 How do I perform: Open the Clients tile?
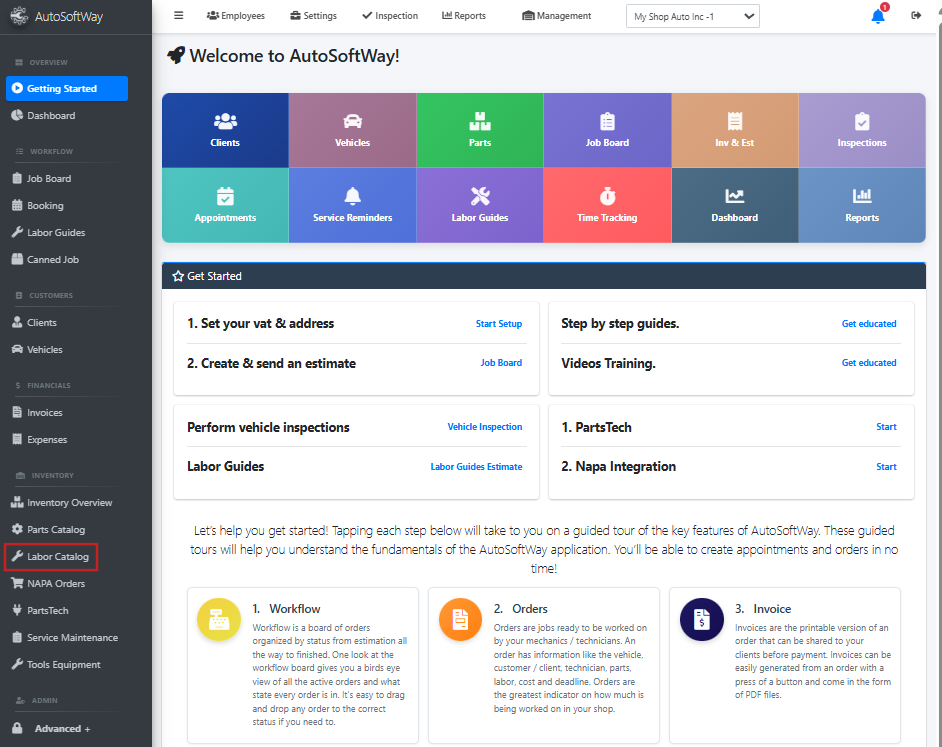[x=225, y=130]
